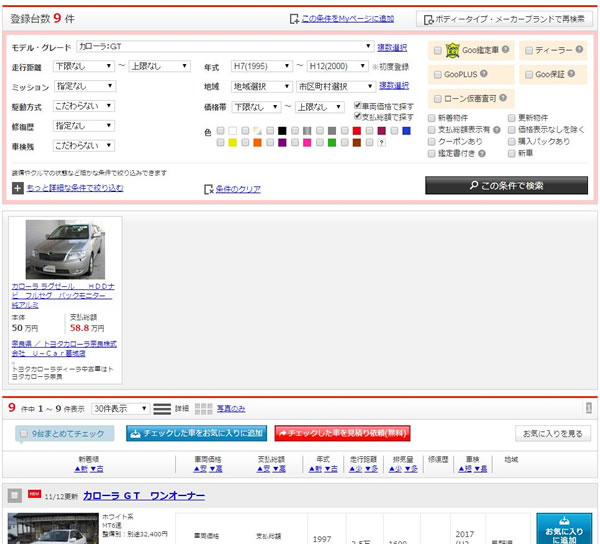600x544 pixels.
Task: Click 条件のクリア link
Action: pos(238,189)
